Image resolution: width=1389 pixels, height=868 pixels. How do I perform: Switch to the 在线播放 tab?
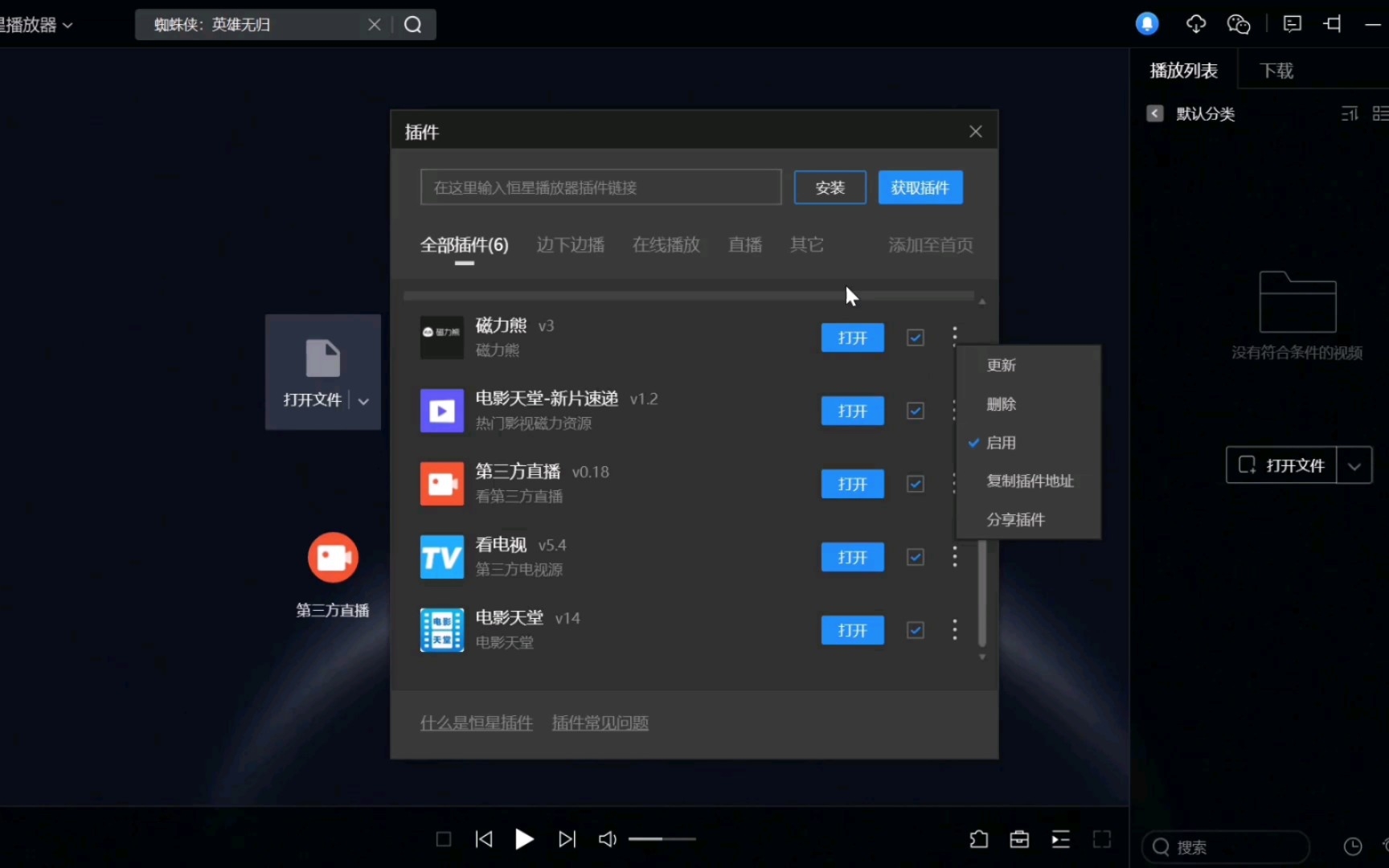tap(666, 245)
